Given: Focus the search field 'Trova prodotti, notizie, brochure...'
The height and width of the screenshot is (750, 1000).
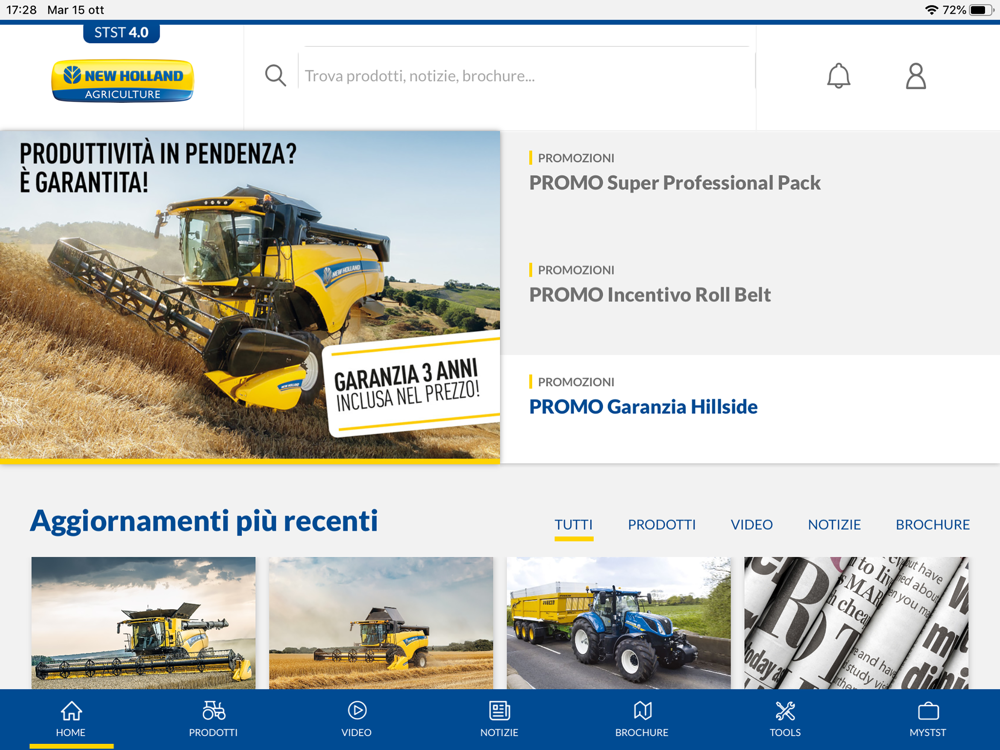Looking at the screenshot, I should [527, 76].
